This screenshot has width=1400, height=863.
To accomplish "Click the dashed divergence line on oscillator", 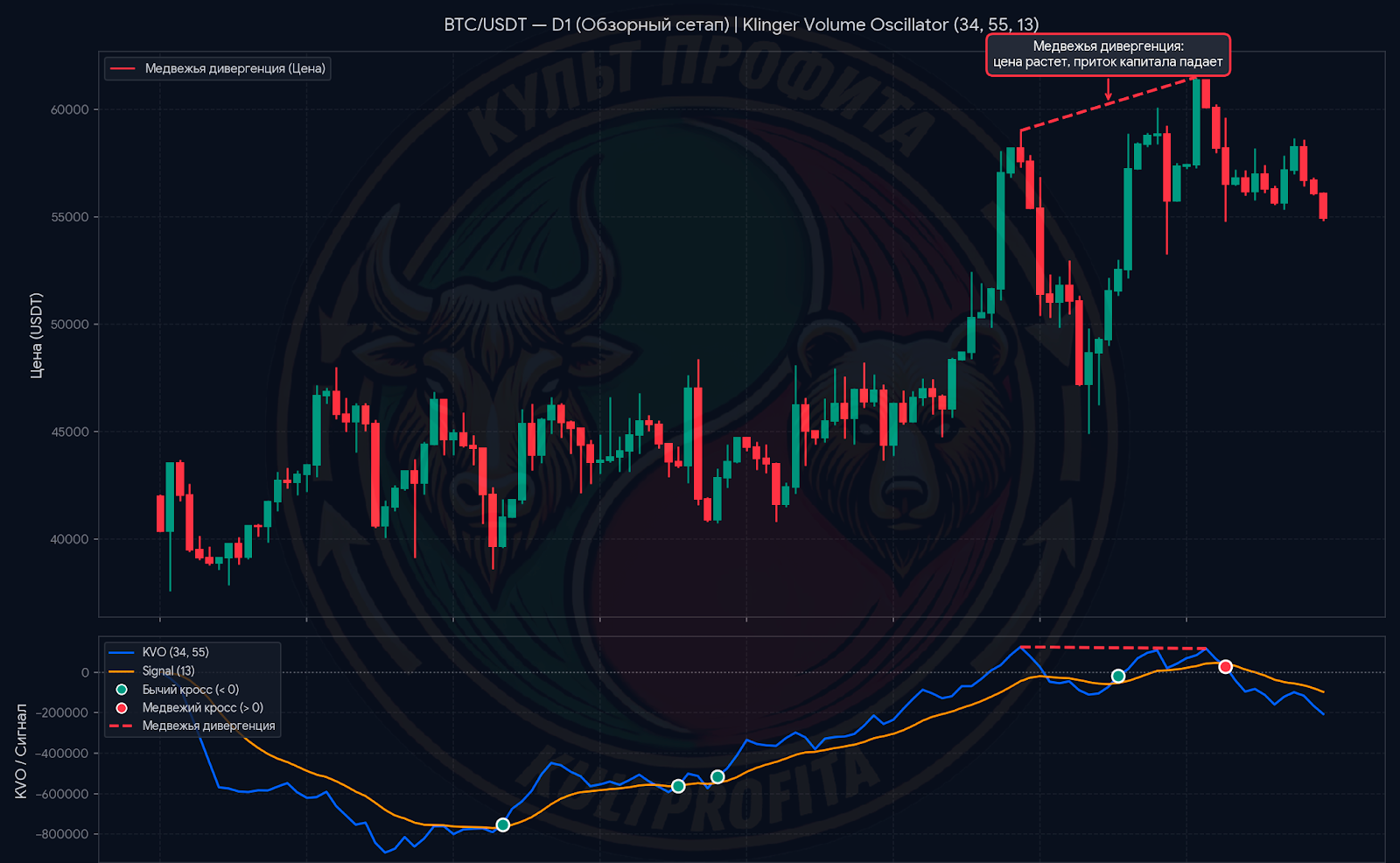I will click(1113, 648).
